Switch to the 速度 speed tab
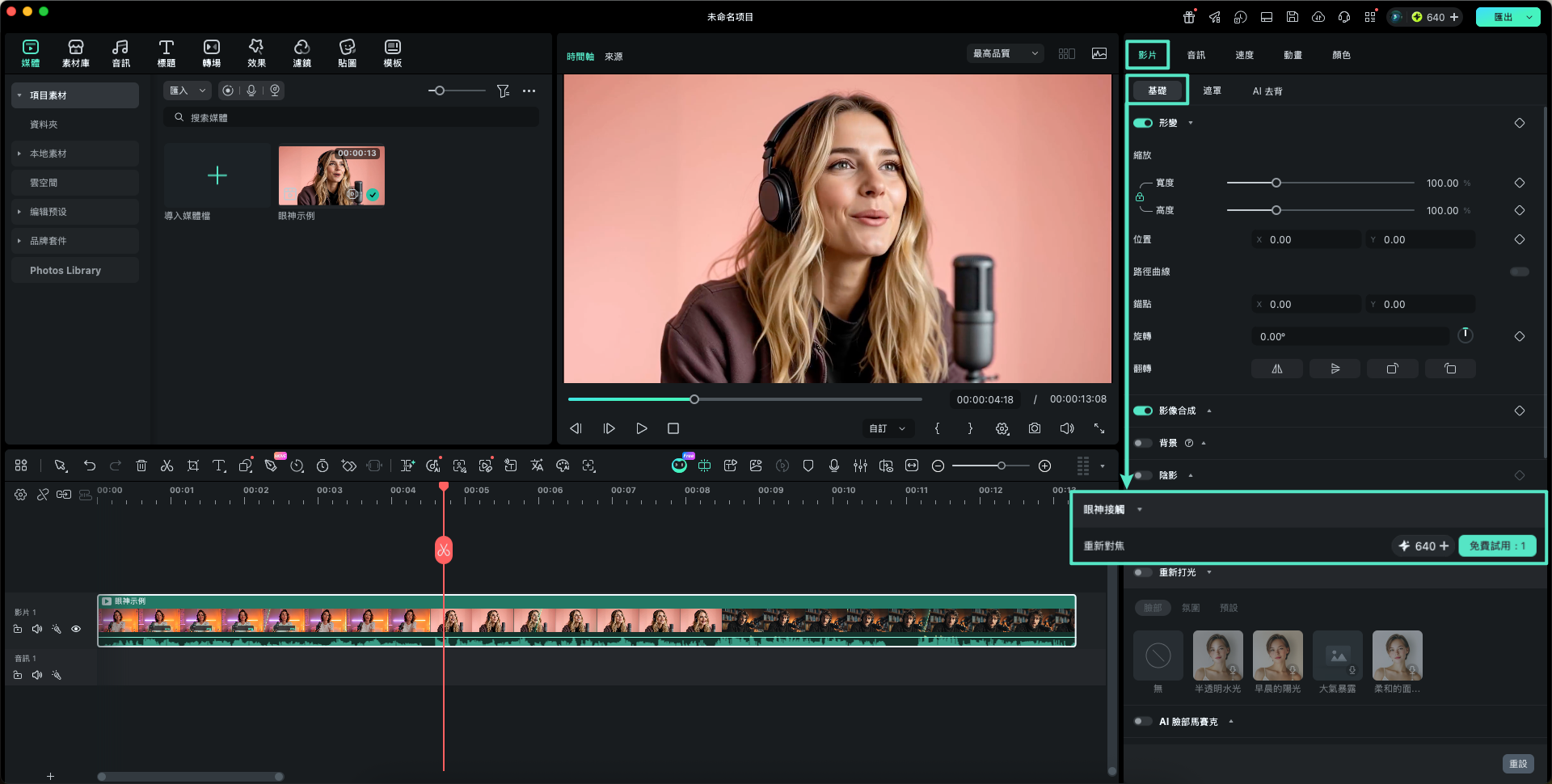 click(1245, 55)
